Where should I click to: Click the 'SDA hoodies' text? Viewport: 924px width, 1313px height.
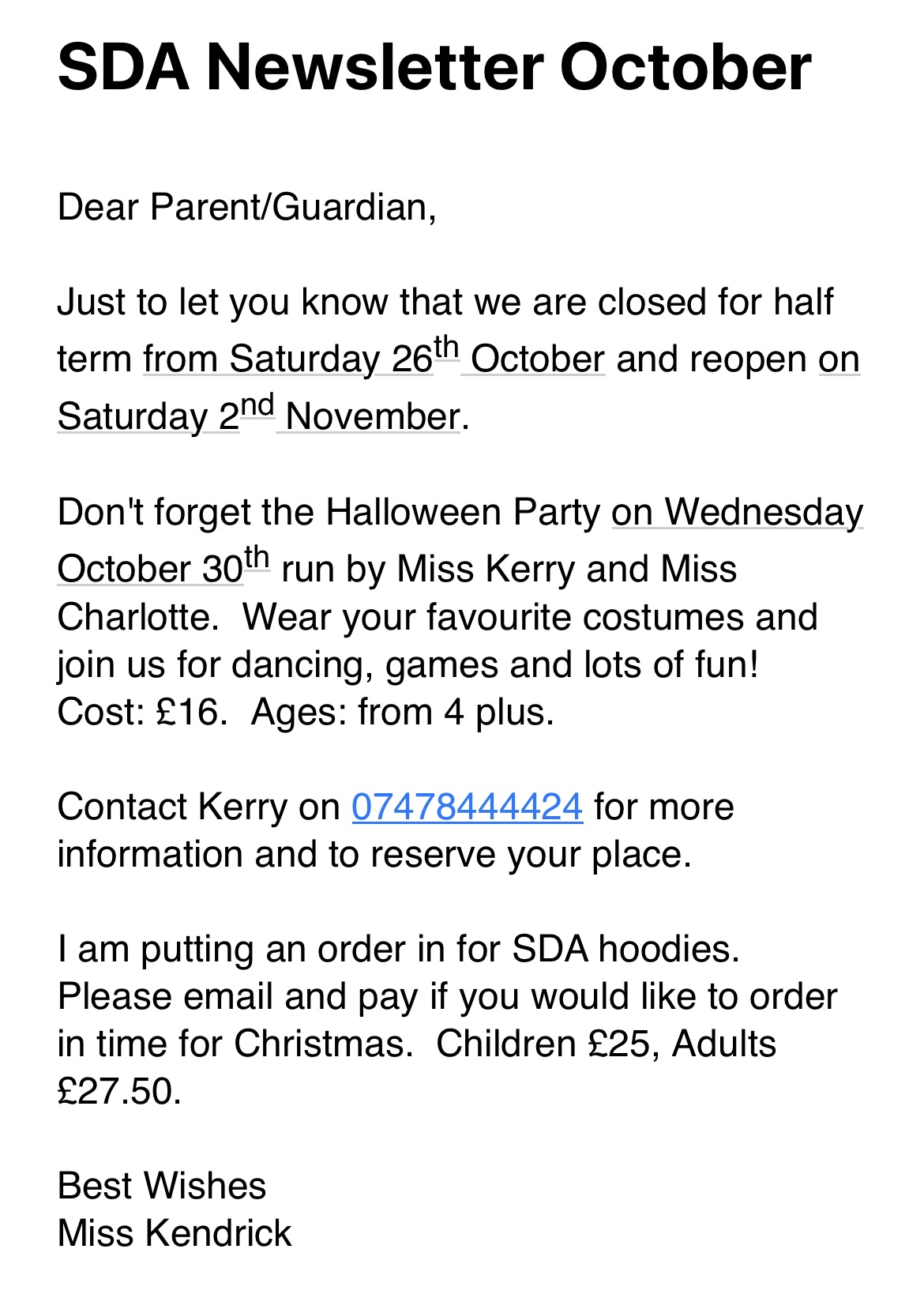point(625,949)
